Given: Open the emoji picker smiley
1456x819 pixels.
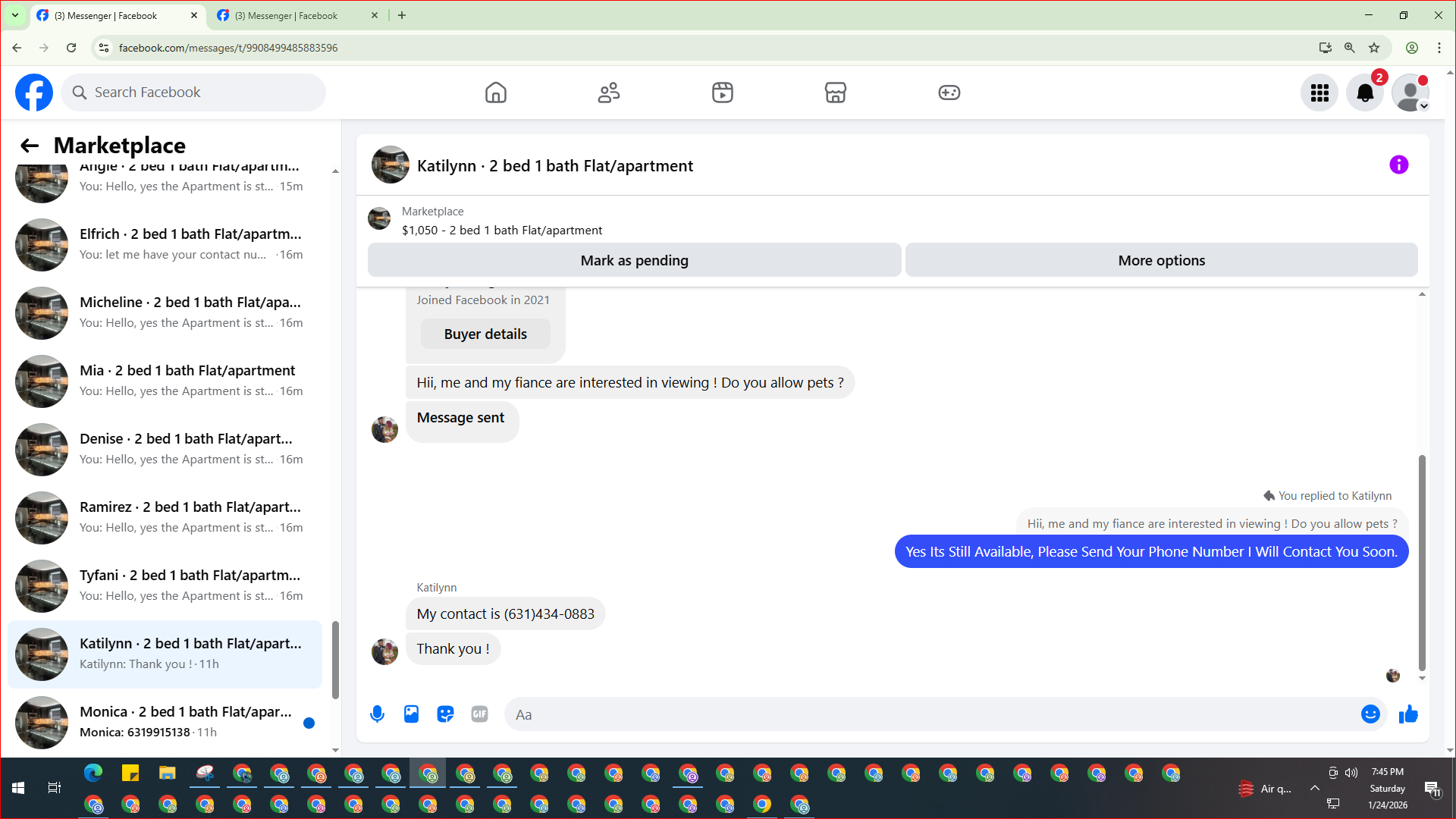Looking at the screenshot, I should click(x=1370, y=714).
